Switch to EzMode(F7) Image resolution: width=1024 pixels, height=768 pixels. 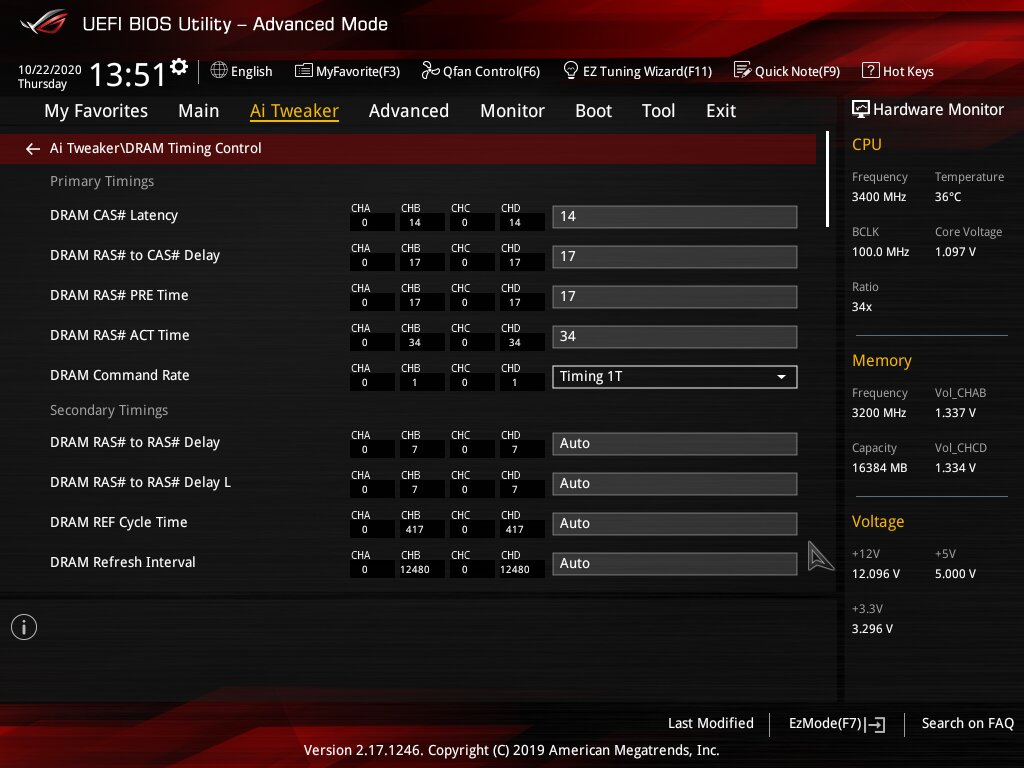[x=837, y=724]
